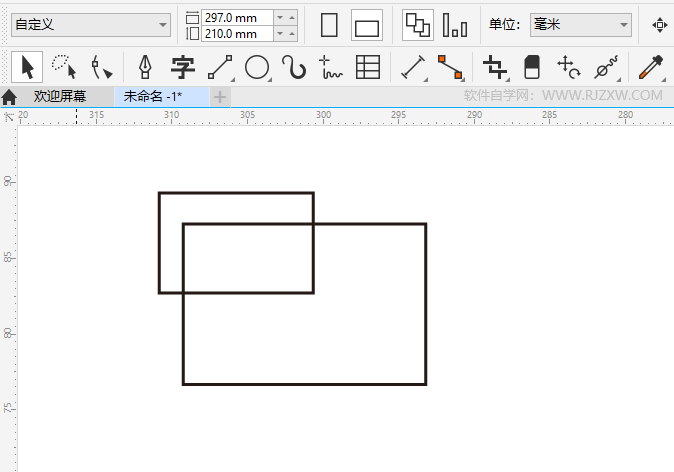Choose the Ellipse tool

click(257, 67)
